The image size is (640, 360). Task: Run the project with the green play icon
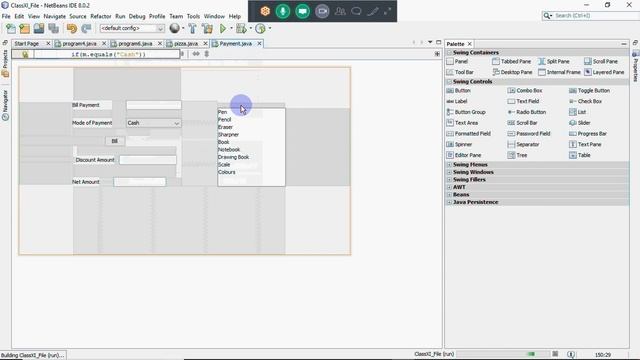tap(223, 29)
